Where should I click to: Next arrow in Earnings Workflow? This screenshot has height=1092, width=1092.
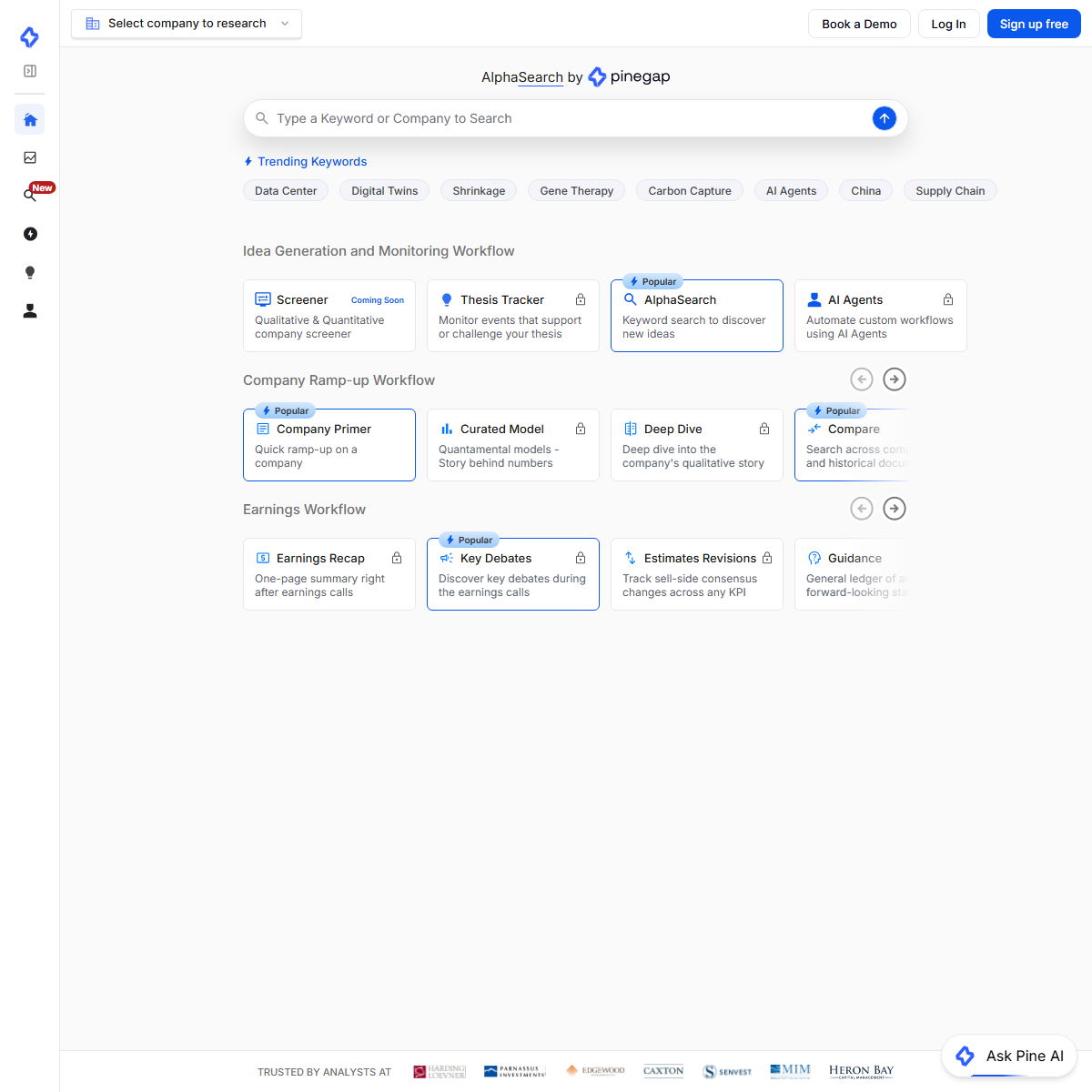coord(895,509)
